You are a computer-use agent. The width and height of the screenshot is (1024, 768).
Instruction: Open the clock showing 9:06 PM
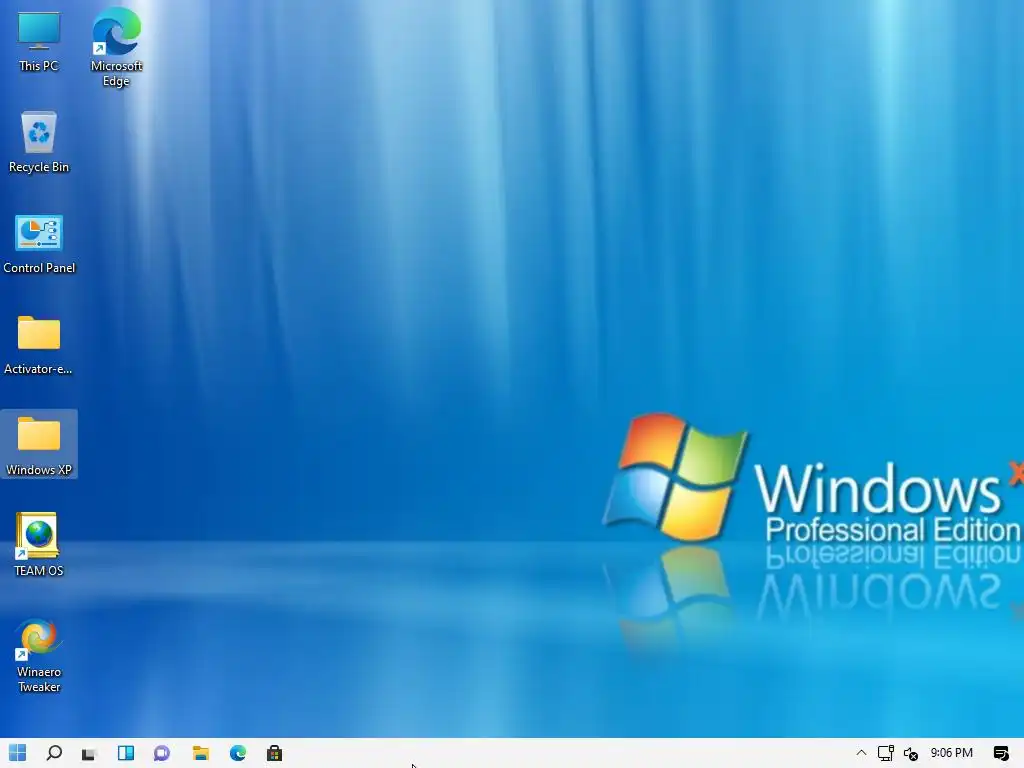click(x=952, y=753)
